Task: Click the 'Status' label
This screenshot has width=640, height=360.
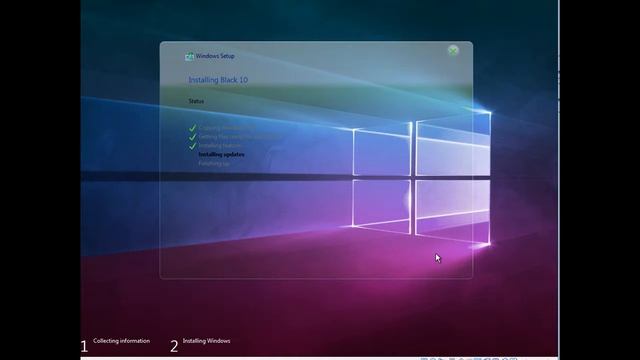Action: coord(196,101)
